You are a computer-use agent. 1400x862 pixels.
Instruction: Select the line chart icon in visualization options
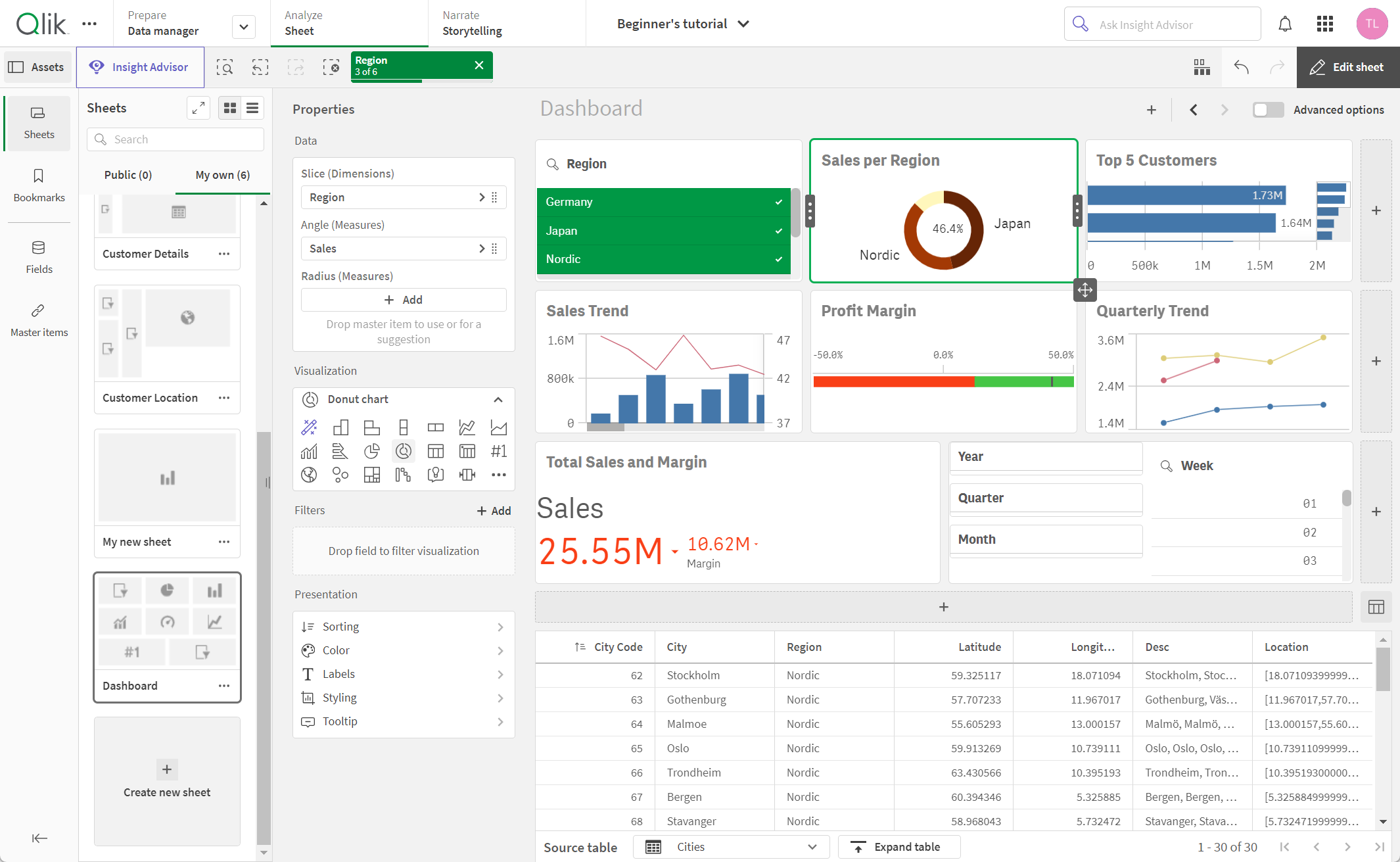[466, 427]
